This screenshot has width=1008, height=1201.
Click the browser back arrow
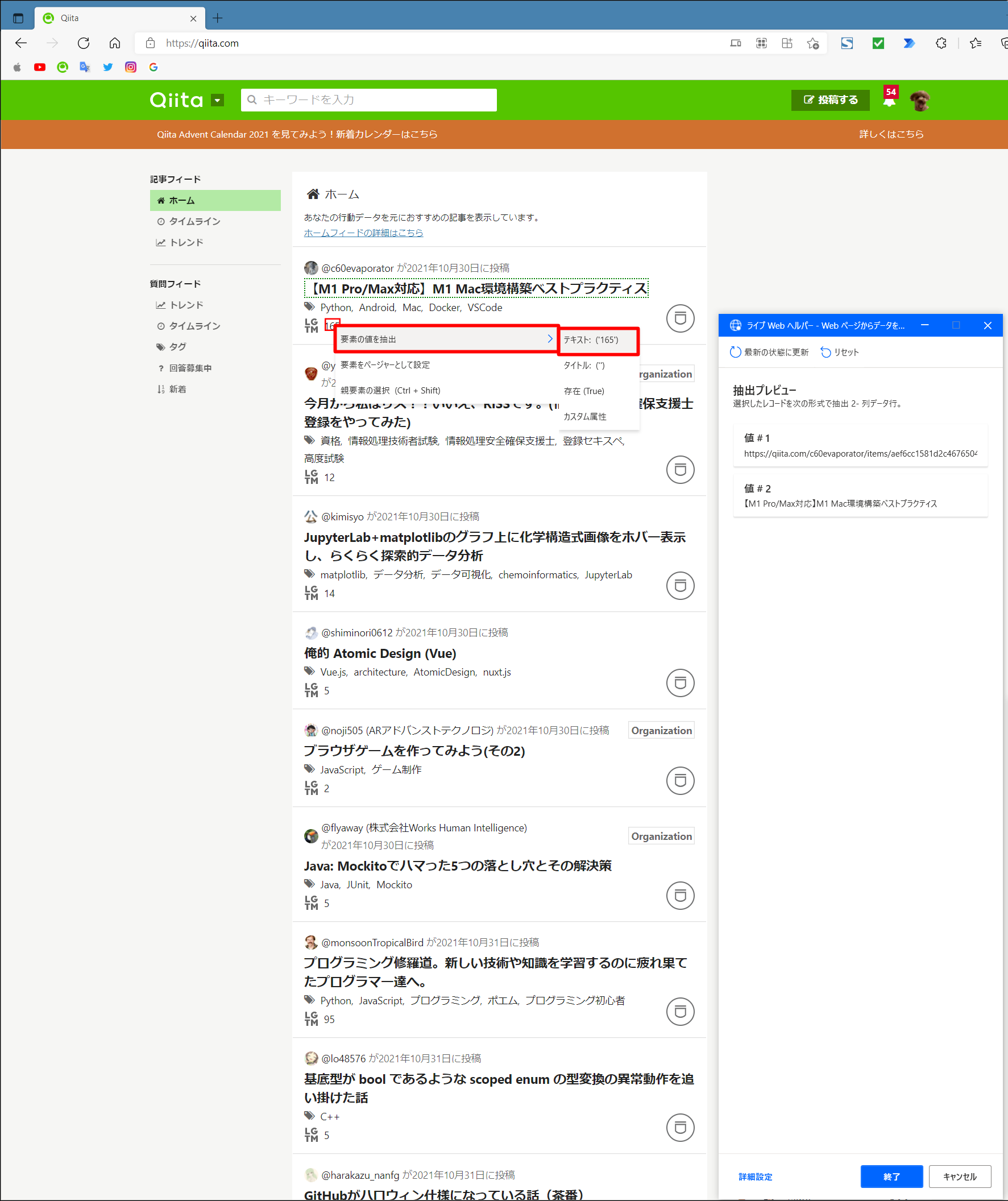21,43
